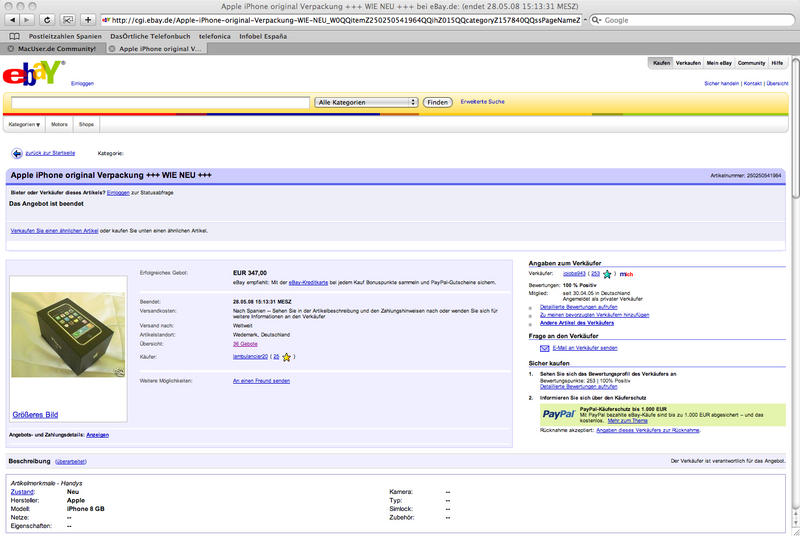
Task: Open the telefonica bookmark
Action: (214, 36)
